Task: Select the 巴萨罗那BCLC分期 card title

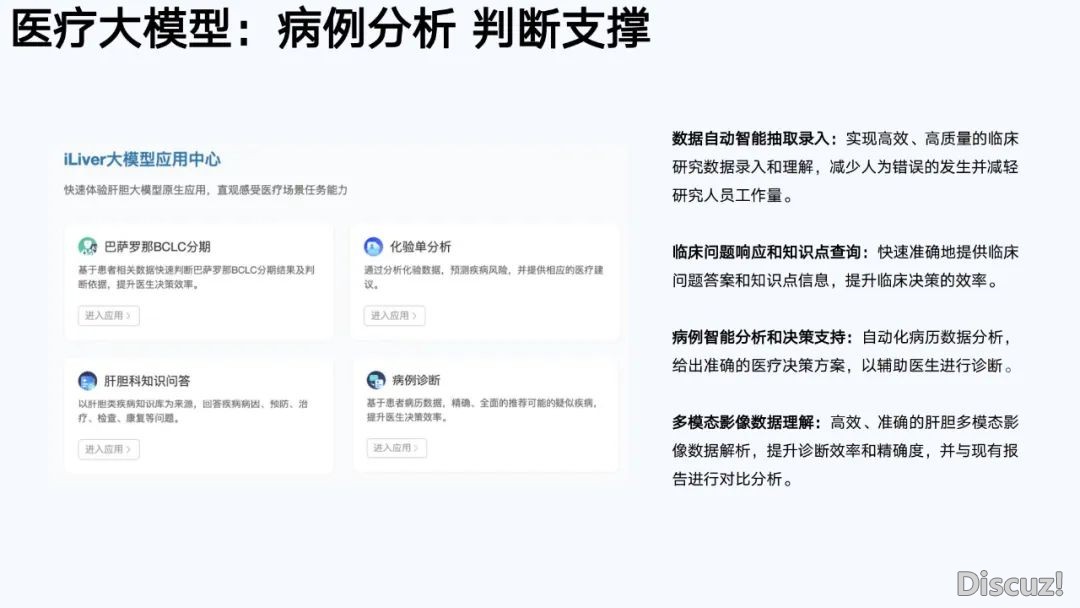Action: point(157,247)
